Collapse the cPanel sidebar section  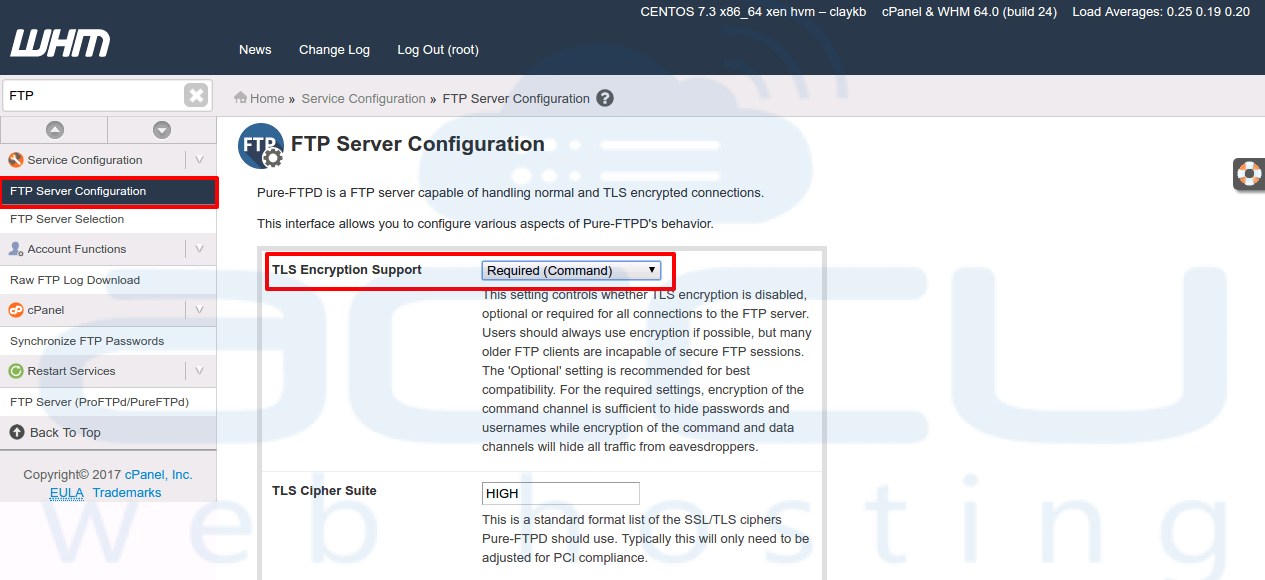pyautogui.click(x=200, y=310)
